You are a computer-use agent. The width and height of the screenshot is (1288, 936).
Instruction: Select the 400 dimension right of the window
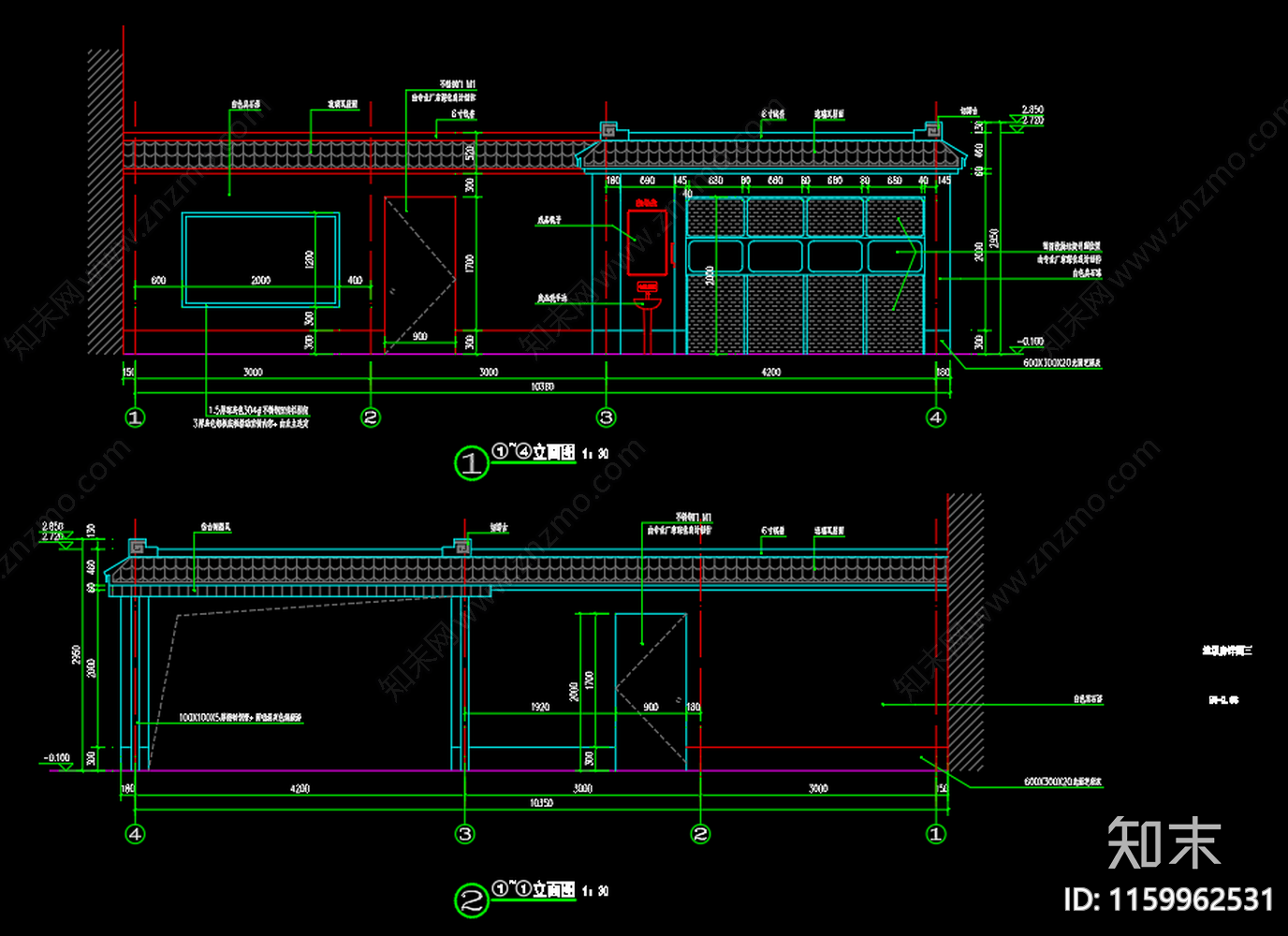coord(355,281)
